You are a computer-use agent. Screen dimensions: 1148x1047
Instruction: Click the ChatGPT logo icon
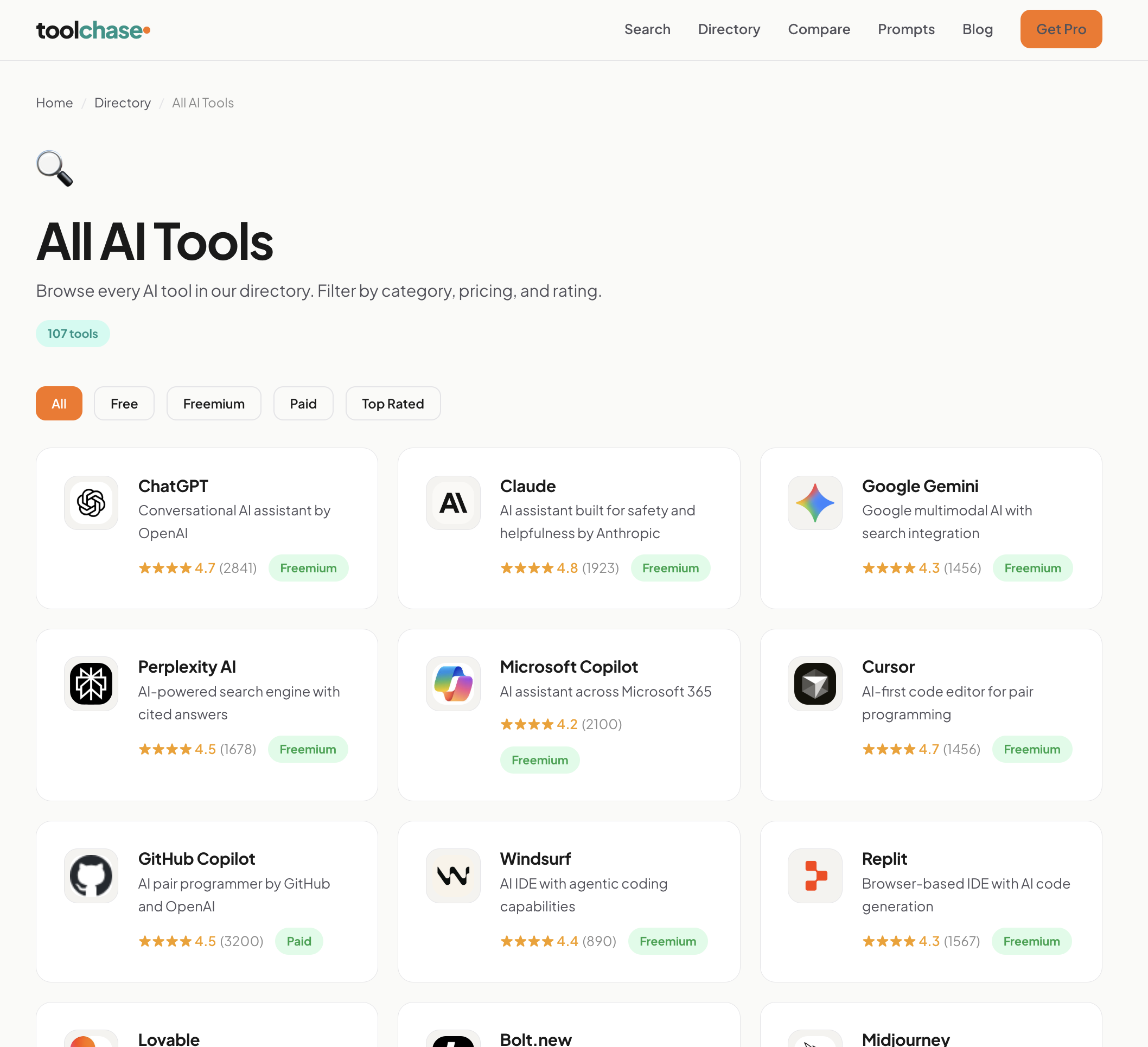tap(91, 503)
